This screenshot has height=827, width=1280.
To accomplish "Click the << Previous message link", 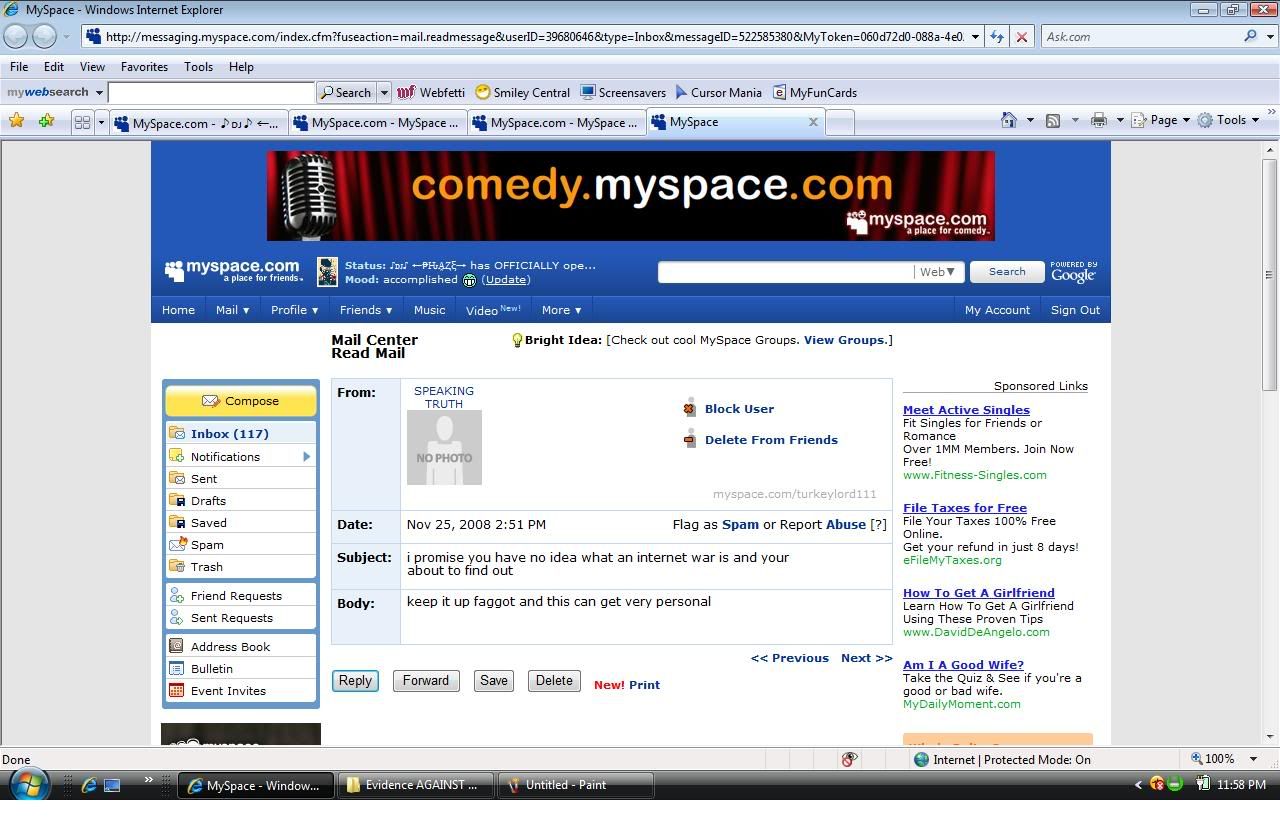I will (x=790, y=658).
